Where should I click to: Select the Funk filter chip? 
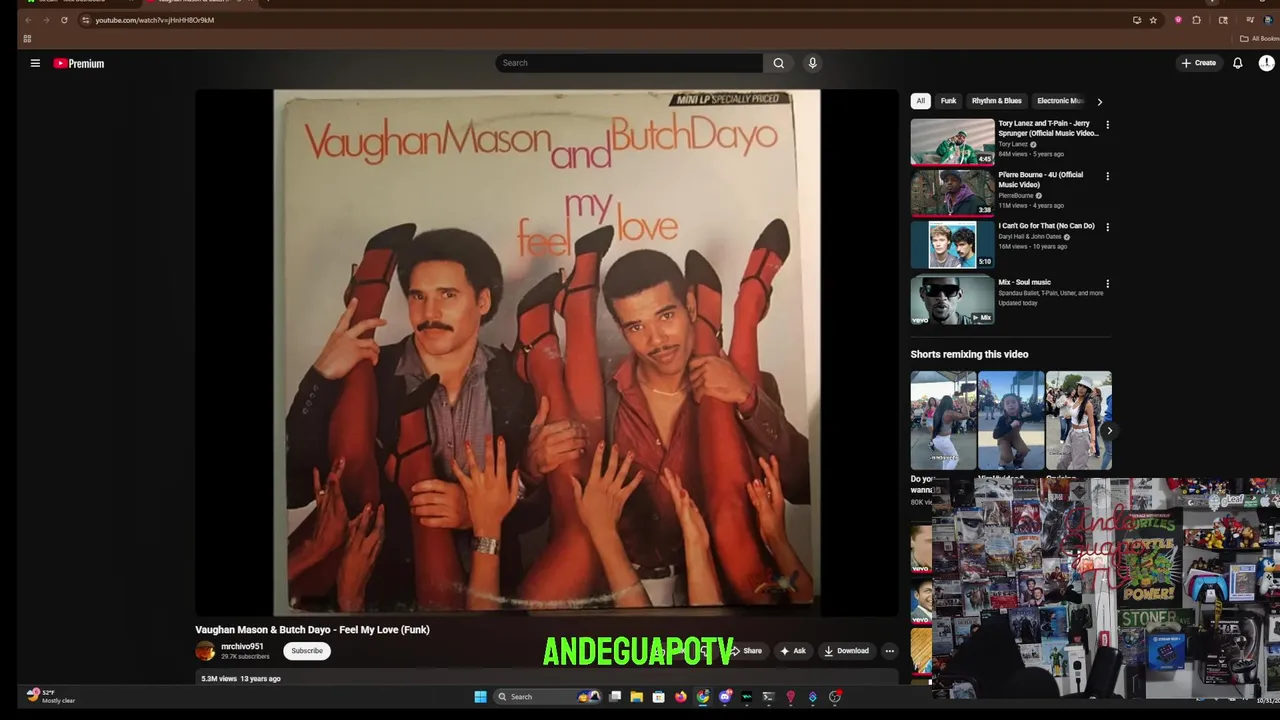(948, 101)
